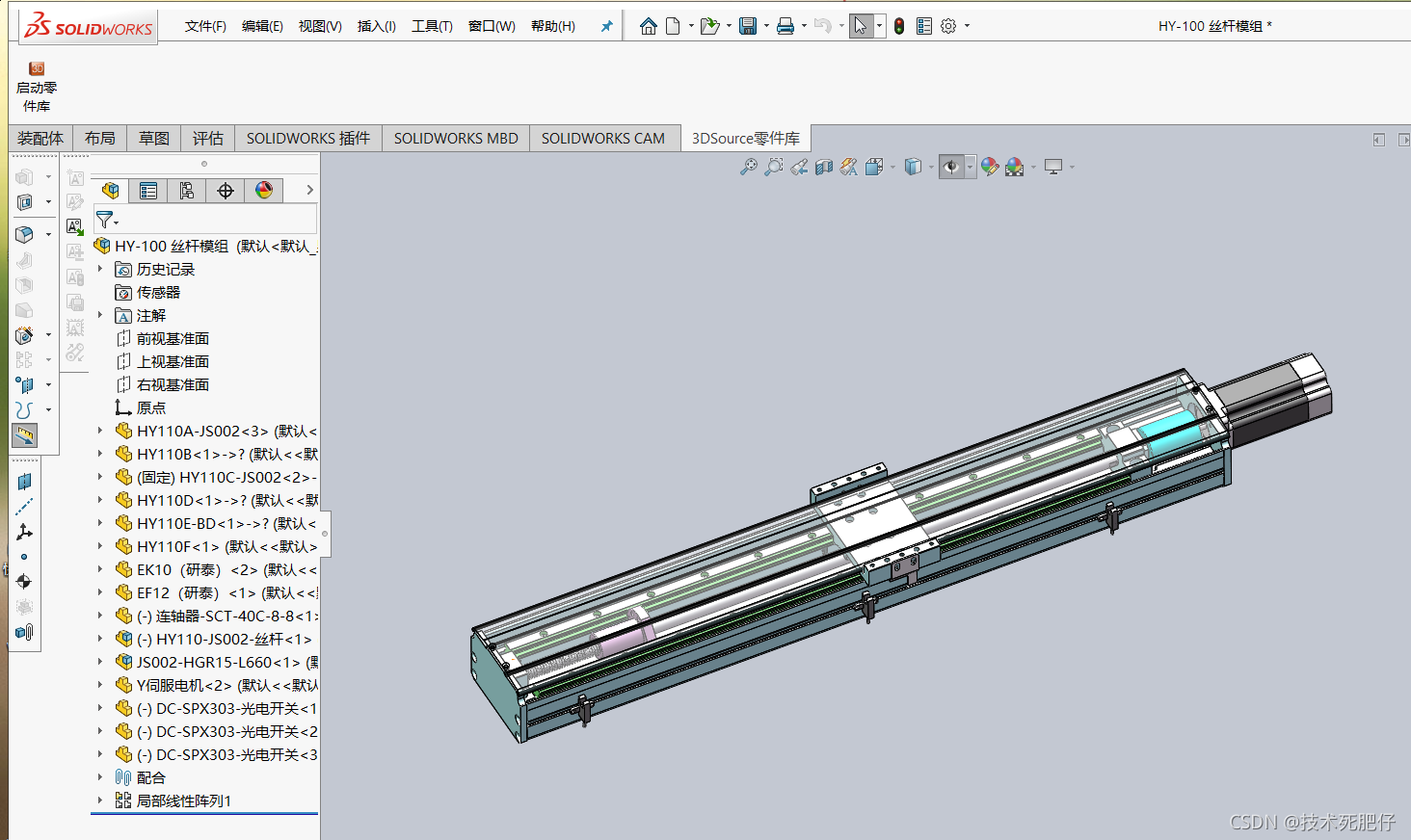Screen dimensions: 1411x840
Task: Open the New document dropdown arrow
Action: 691,26
